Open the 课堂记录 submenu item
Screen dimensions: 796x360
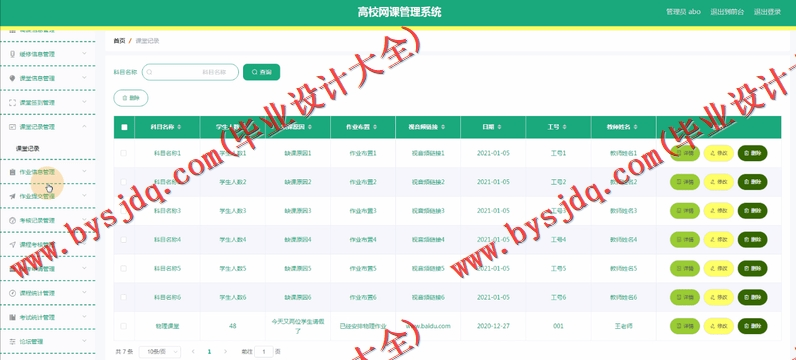[x=28, y=149]
